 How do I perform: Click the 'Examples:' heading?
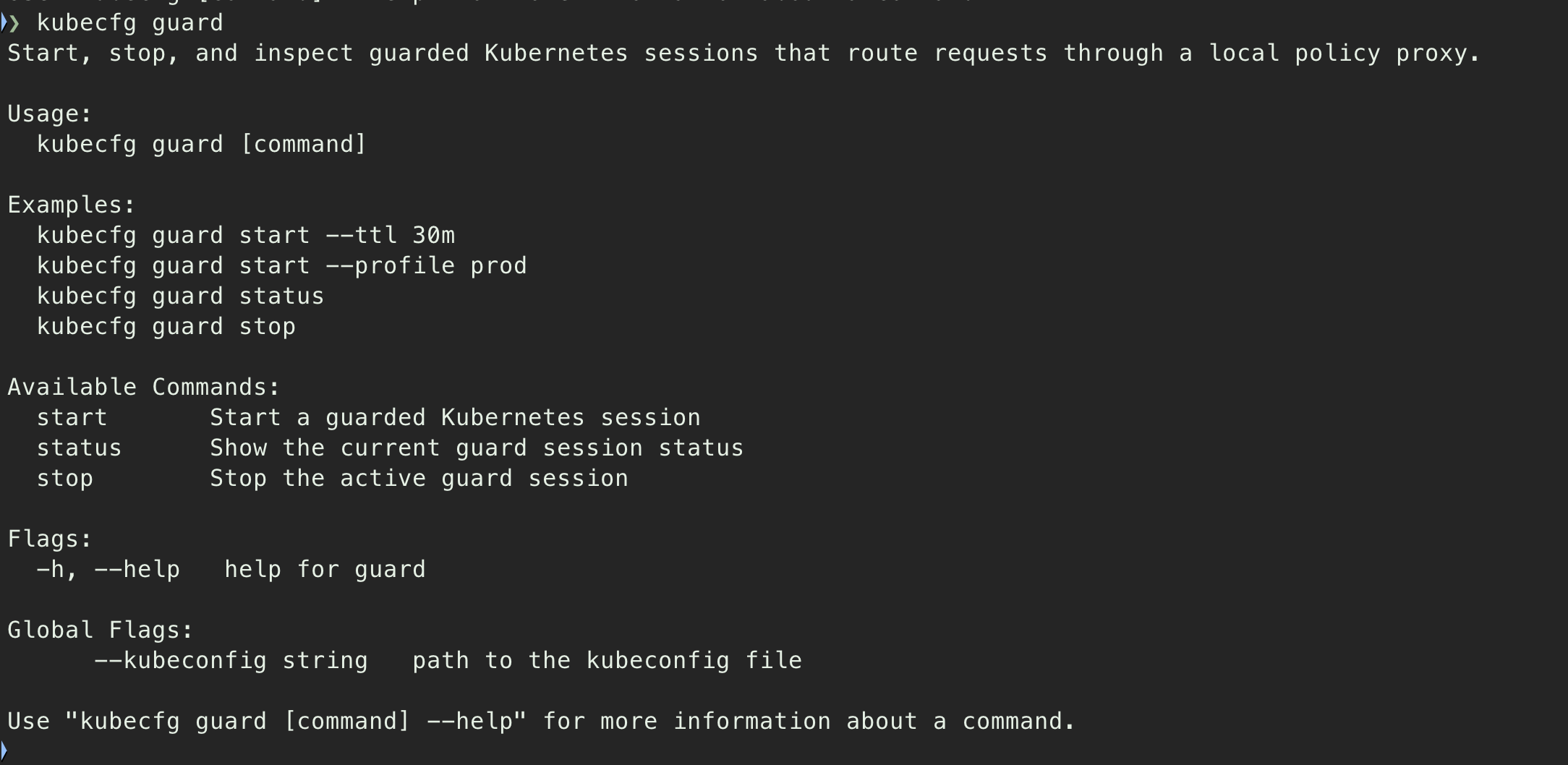[72, 205]
